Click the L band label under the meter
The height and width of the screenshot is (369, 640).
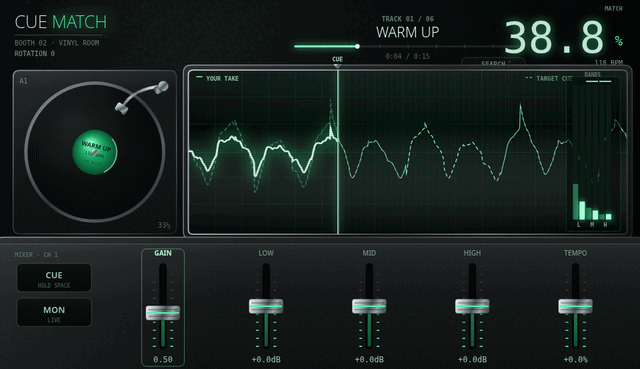pyautogui.click(x=578, y=225)
